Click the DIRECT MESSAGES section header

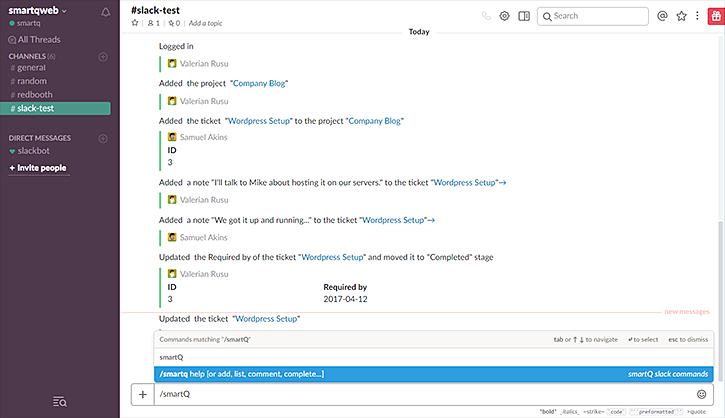(x=40, y=138)
